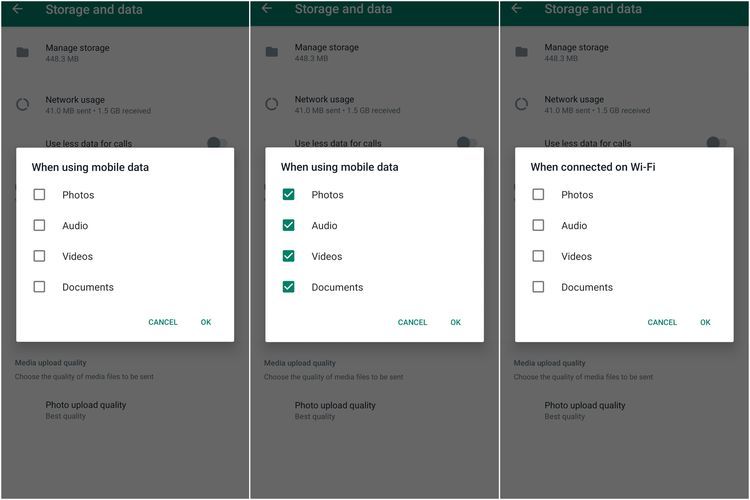Image resolution: width=750 pixels, height=500 pixels.
Task: Tap the back arrow in the middle screen
Action: (267, 8)
